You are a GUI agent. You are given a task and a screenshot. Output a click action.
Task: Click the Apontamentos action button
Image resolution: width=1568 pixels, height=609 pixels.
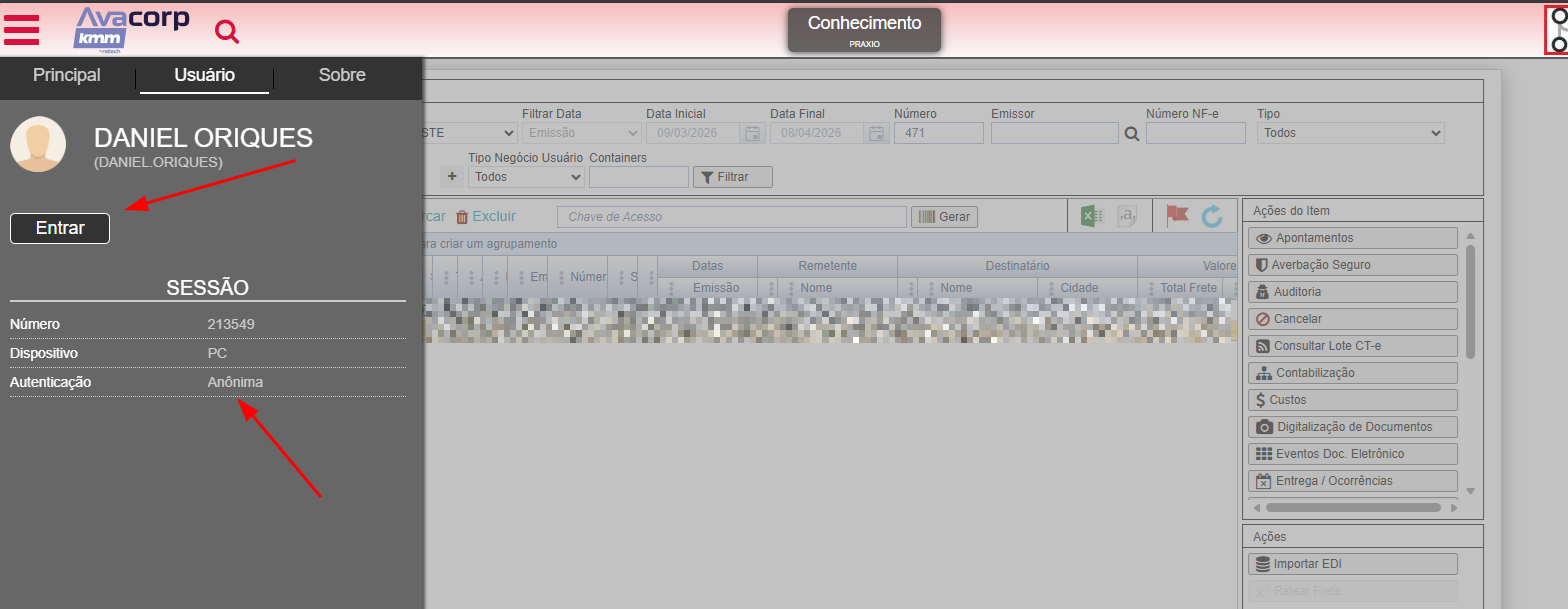tap(1352, 238)
